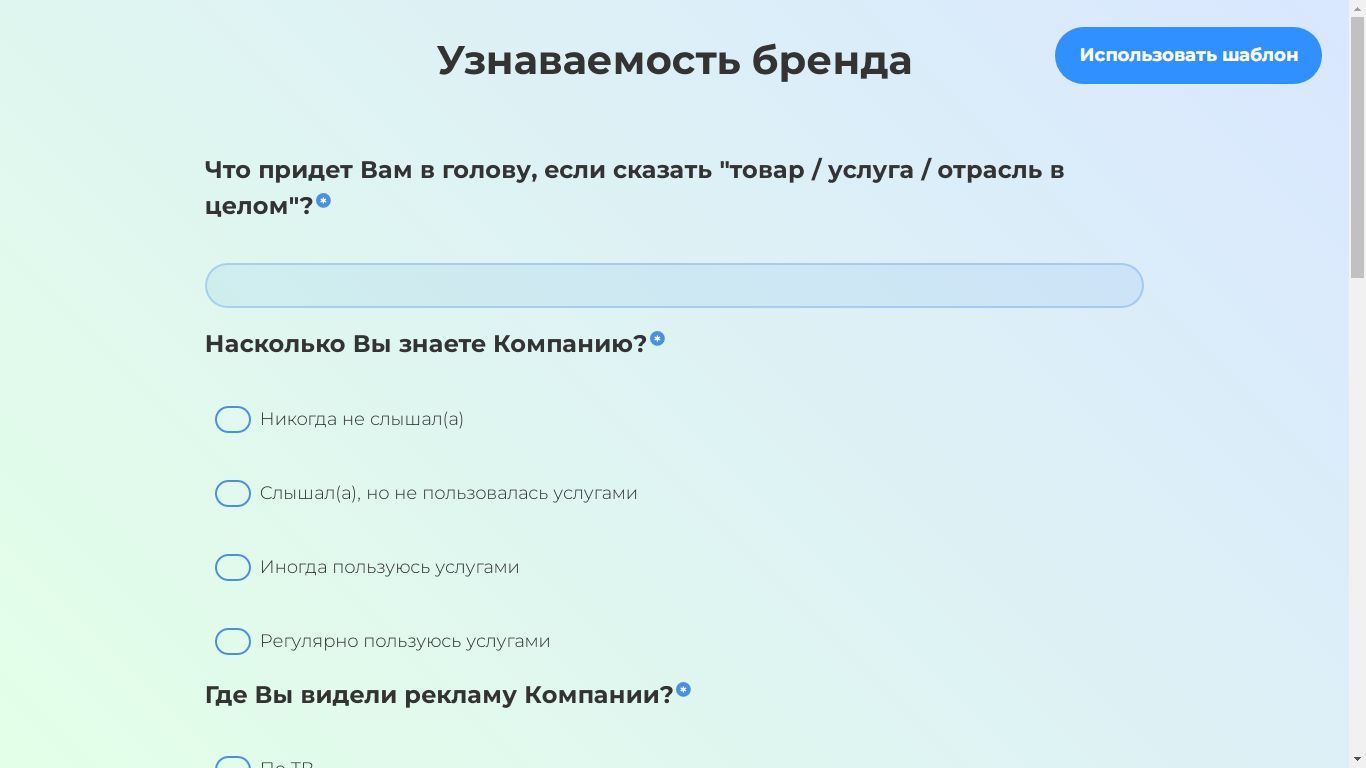
Task: Click the 'Использовать шаблон' button
Action: point(1188,55)
